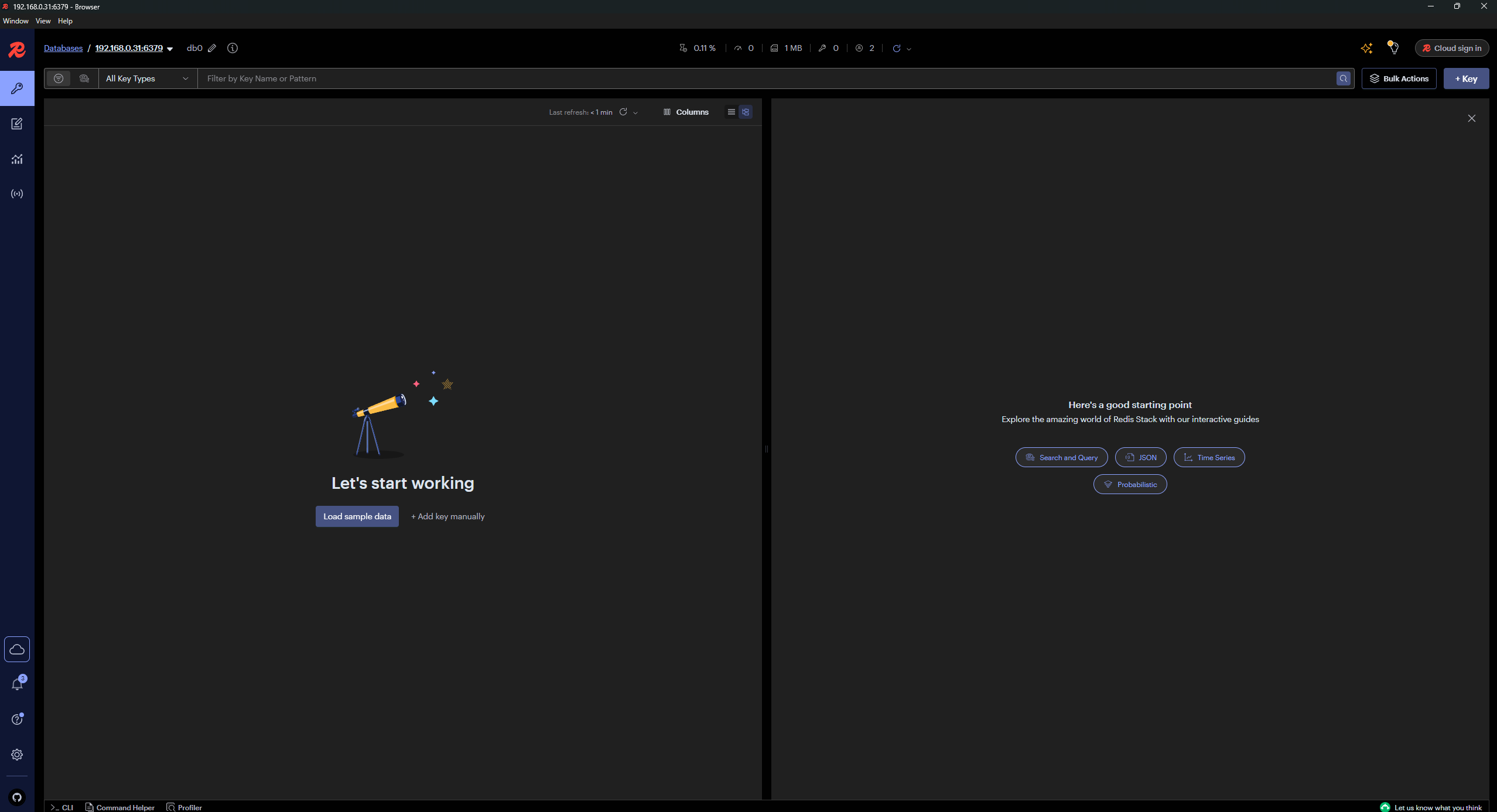Open the View menu
The height and width of the screenshot is (812, 1497).
[x=43, y=21]
